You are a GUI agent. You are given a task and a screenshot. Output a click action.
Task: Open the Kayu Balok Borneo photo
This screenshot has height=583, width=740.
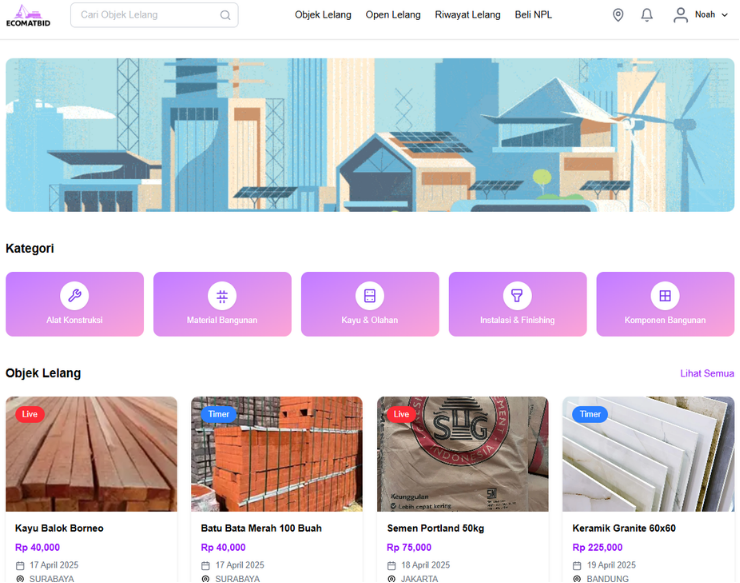(x=92, y=454)
